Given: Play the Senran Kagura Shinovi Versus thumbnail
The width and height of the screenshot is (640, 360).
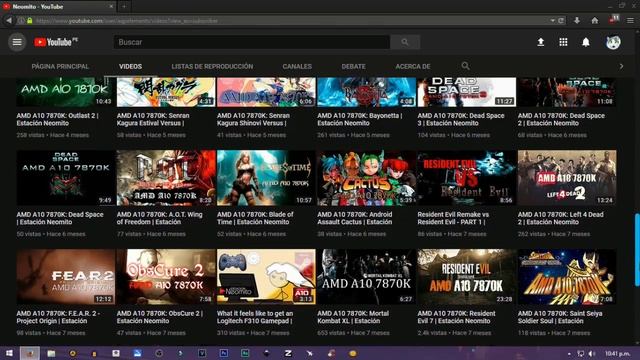Looking at the screenshot, I should (x=266, y=92).
